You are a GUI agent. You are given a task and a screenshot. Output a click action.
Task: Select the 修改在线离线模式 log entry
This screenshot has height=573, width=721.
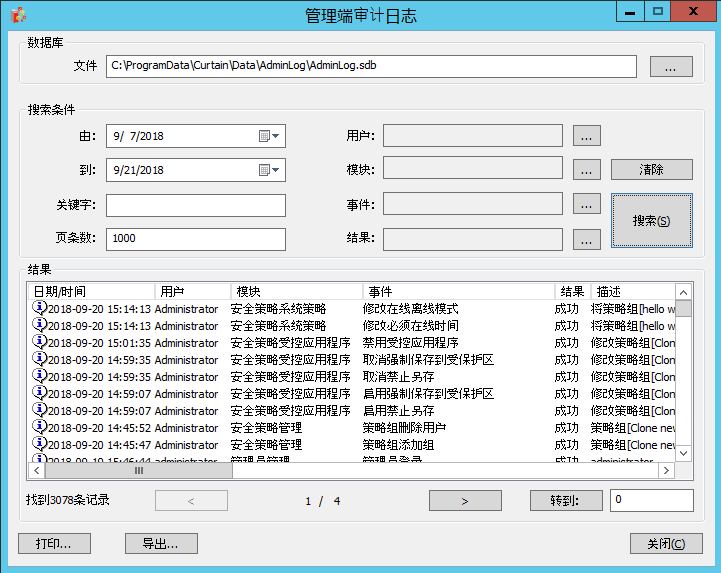click(x=352, y=309)
